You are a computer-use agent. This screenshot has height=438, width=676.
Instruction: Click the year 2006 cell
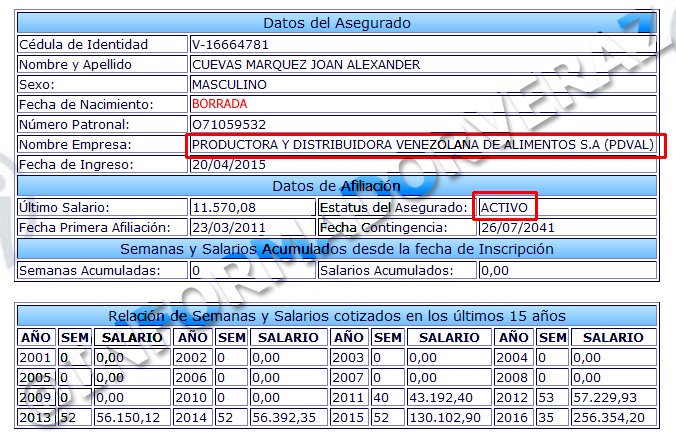[x=193, y=378]
